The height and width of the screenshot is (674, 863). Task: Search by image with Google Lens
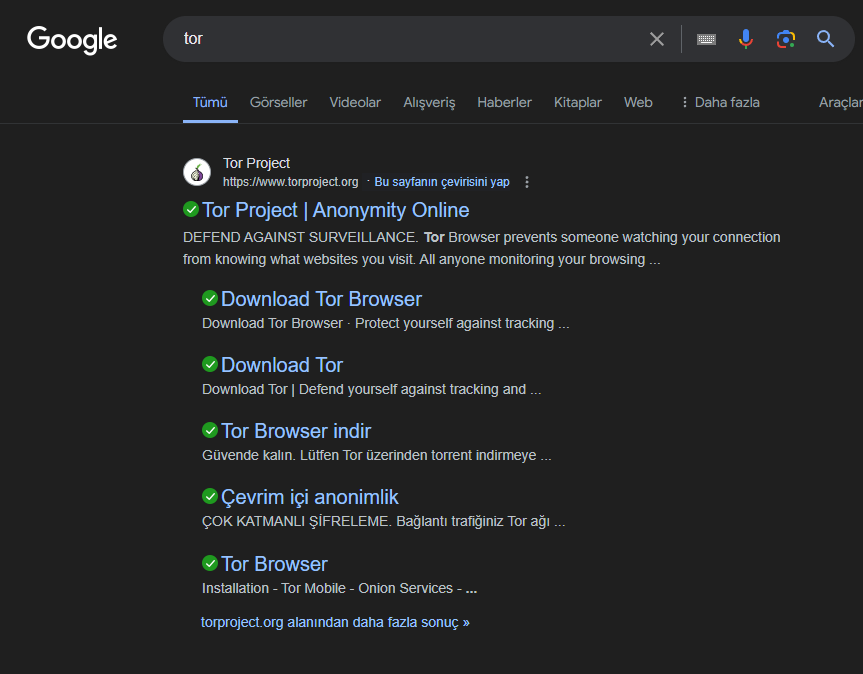786,39
